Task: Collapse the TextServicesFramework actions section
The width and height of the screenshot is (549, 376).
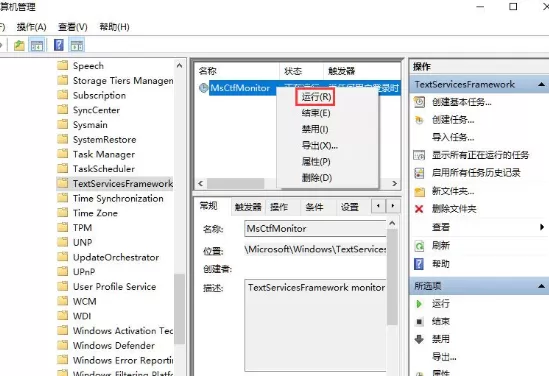Action: [x=541, y=84]
